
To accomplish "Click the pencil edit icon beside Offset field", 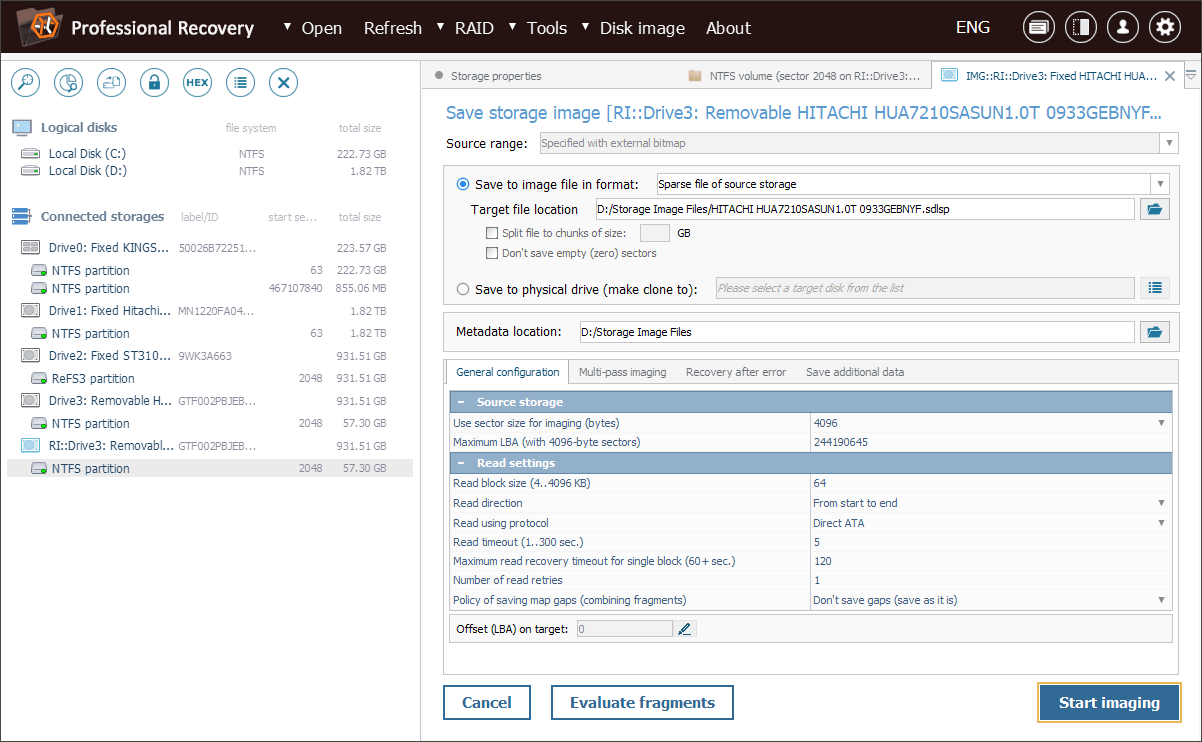I will pyautogui.click(x=685, y=629).
